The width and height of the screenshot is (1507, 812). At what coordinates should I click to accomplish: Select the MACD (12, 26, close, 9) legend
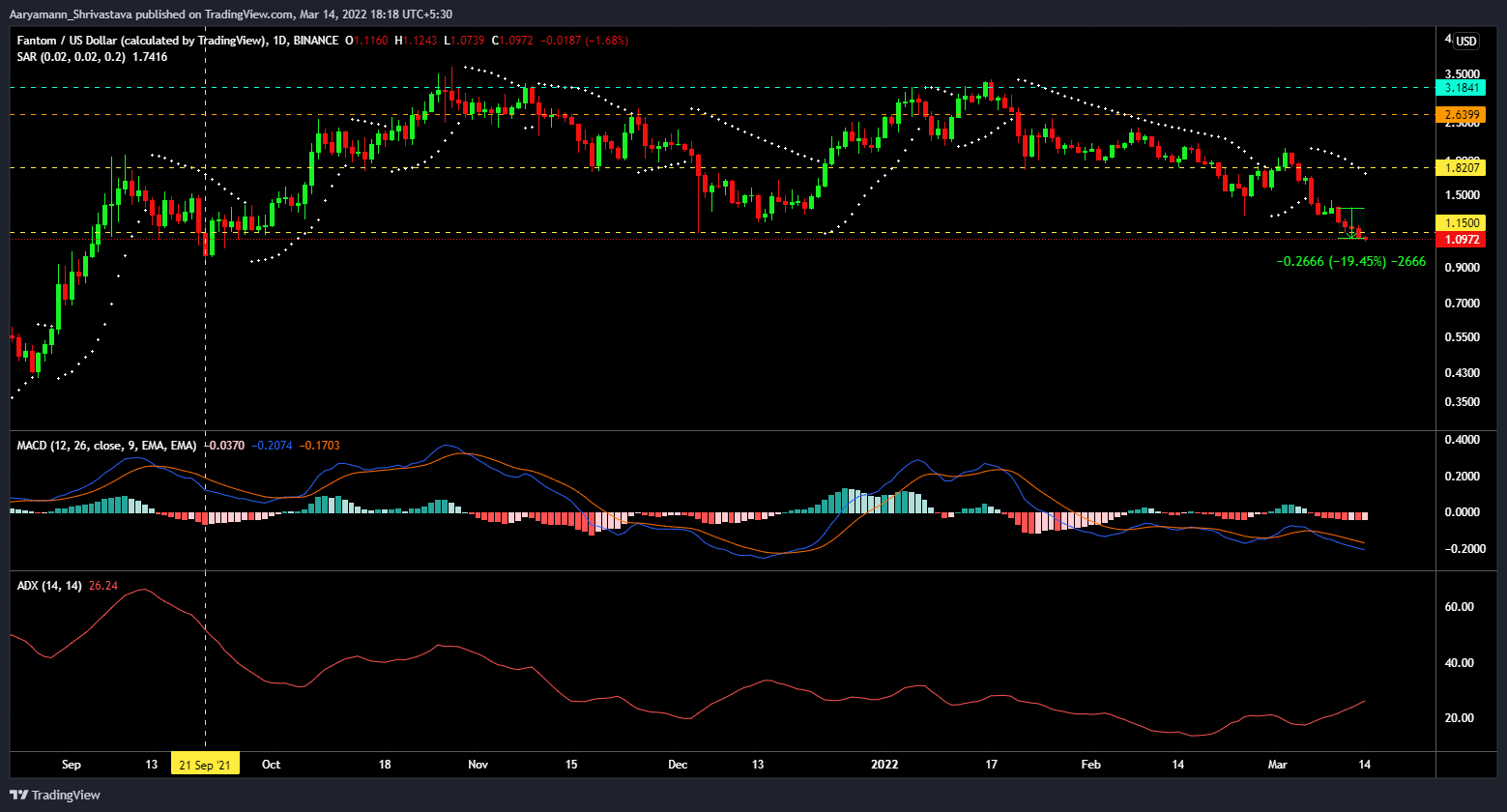point(102,446)
